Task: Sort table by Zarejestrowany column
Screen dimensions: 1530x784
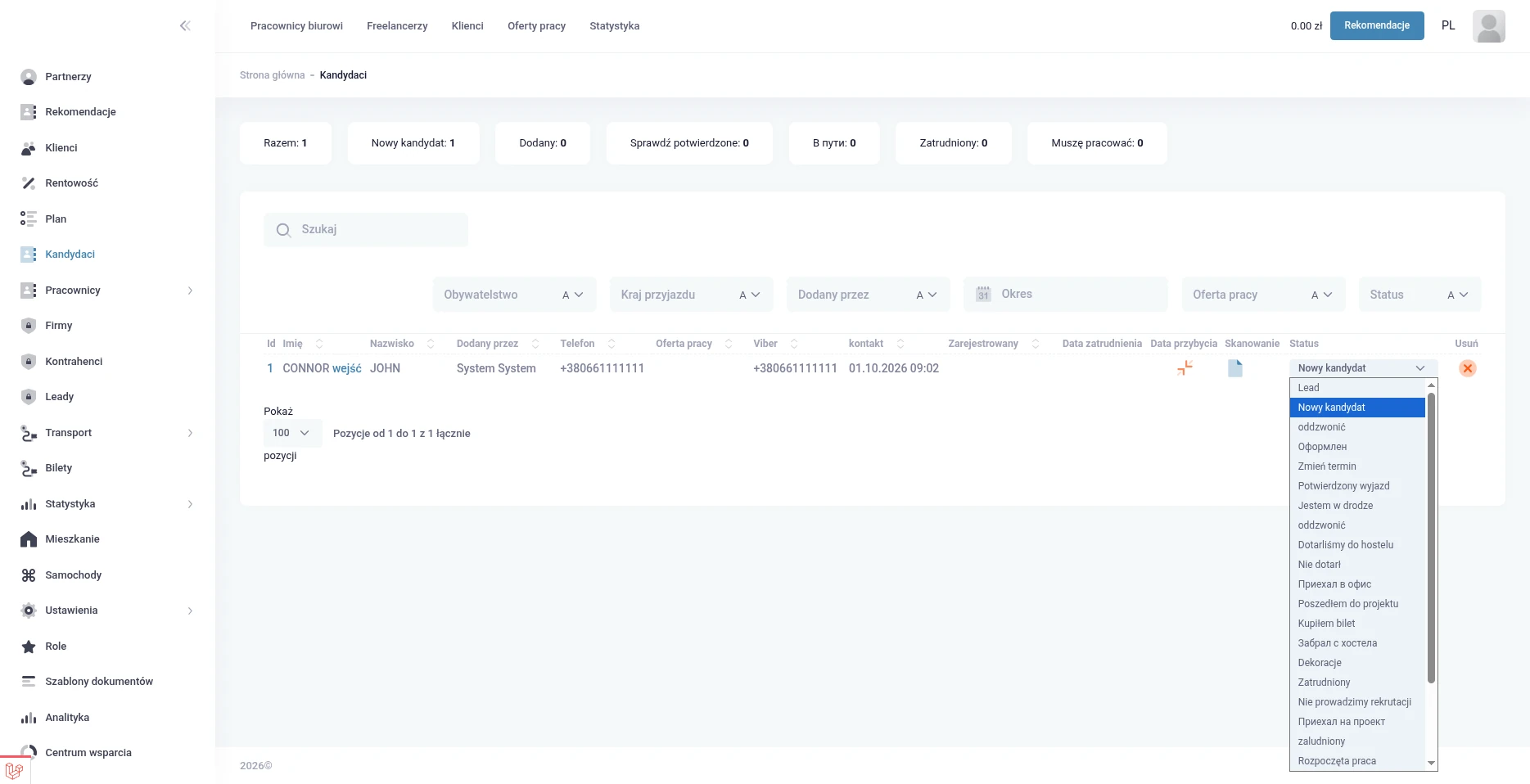Action: pyautogui.click(x=1036, y=344)
